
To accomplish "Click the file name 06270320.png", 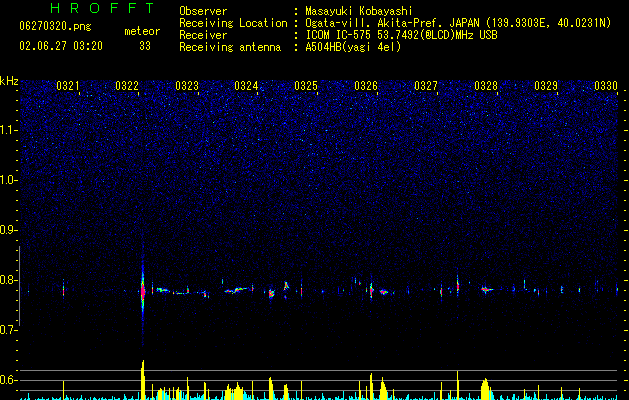I will 55,27.
